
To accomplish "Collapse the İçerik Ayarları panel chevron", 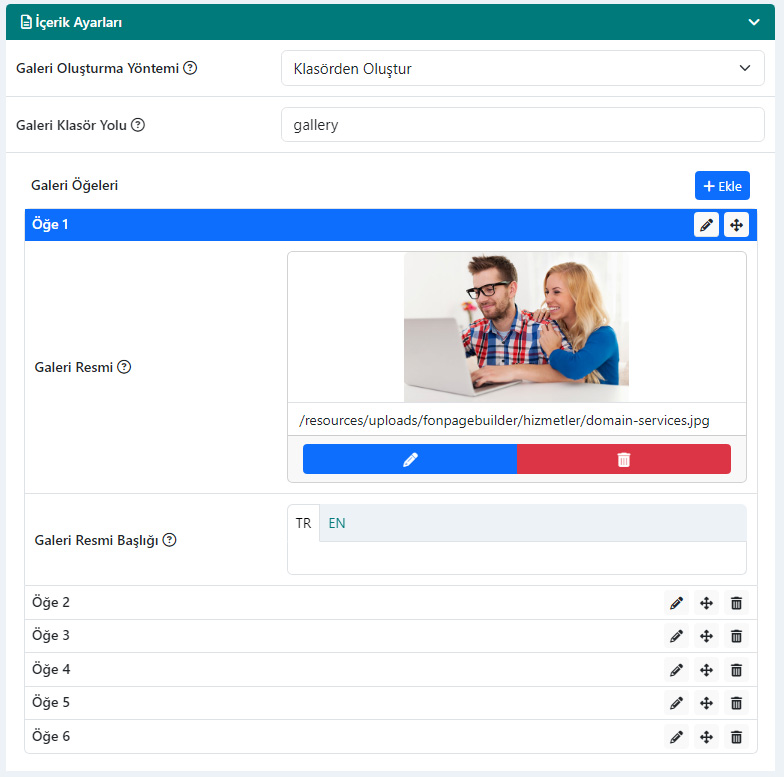I will 754,22.
